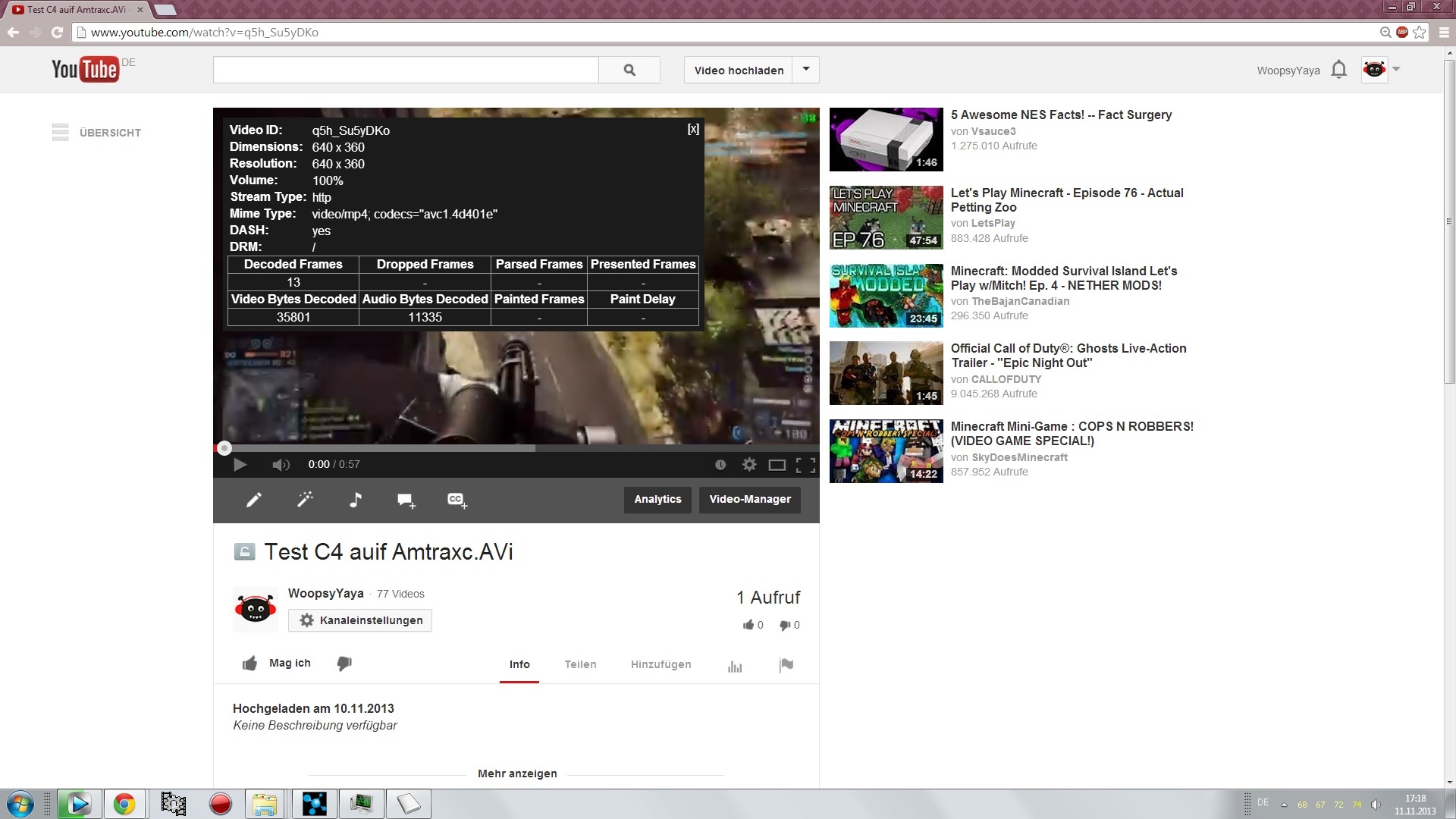Toggle theater mode player size

[x=777, y=465]
